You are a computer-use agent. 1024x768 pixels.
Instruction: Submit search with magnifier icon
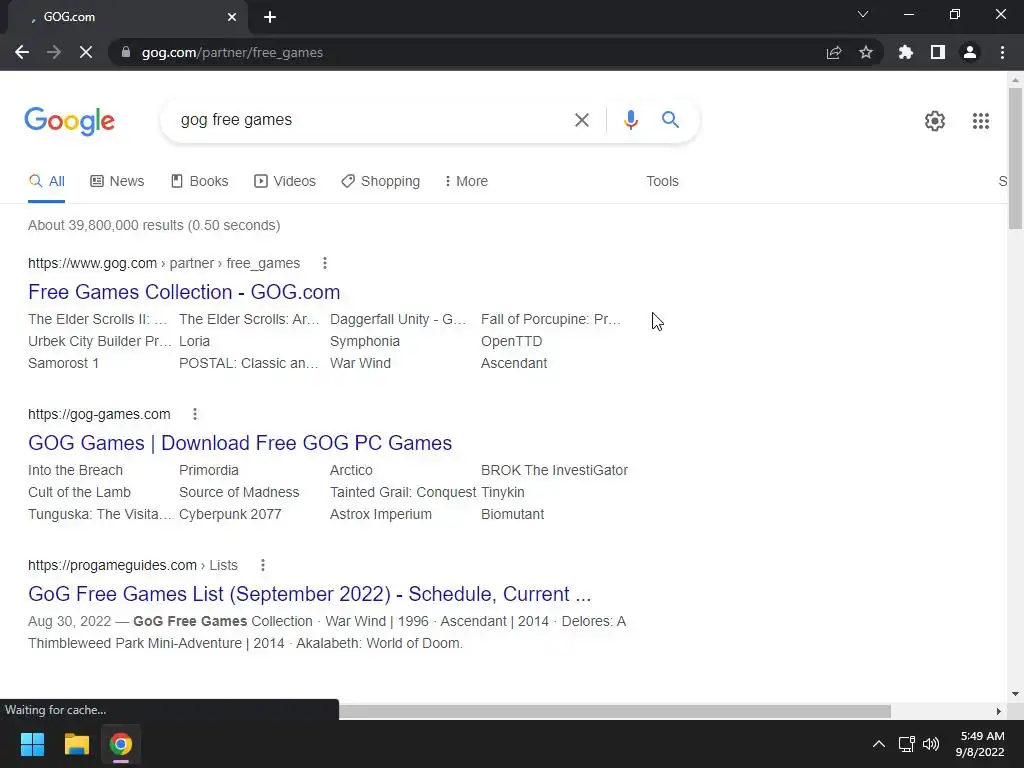pyautogui.click(x=670, y=120)
